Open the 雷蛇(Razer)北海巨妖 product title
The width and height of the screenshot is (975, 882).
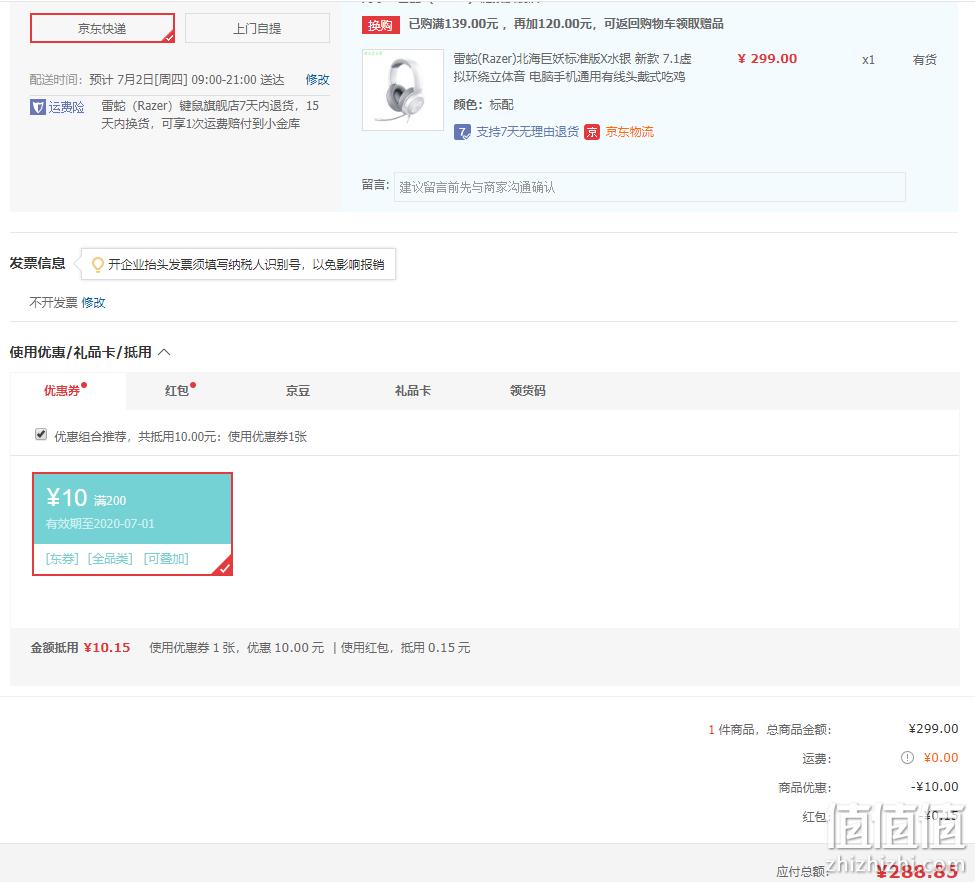click(572, 67)
